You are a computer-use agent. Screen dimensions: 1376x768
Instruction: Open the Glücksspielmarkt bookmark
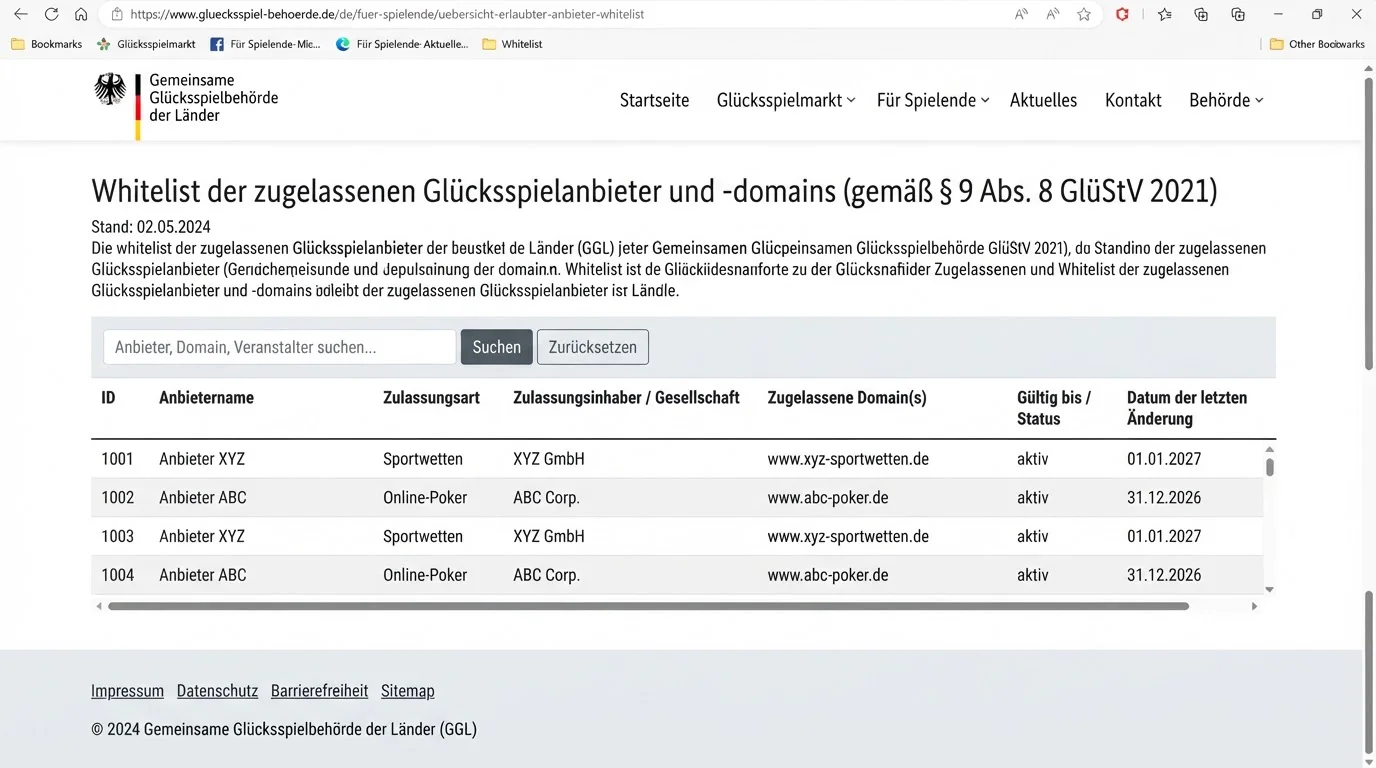146,44
